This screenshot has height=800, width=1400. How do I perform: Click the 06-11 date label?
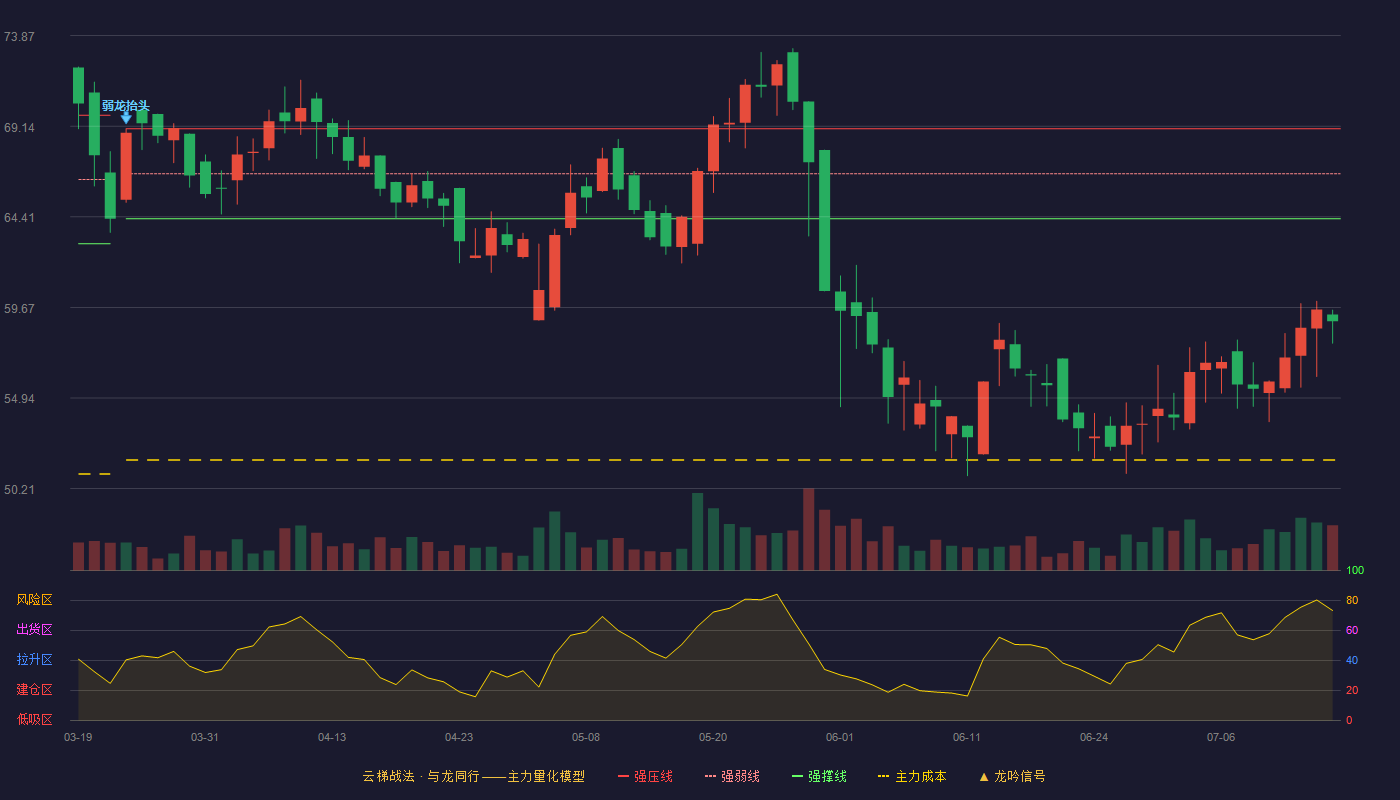pyautogui.click(x=967, y=737)
